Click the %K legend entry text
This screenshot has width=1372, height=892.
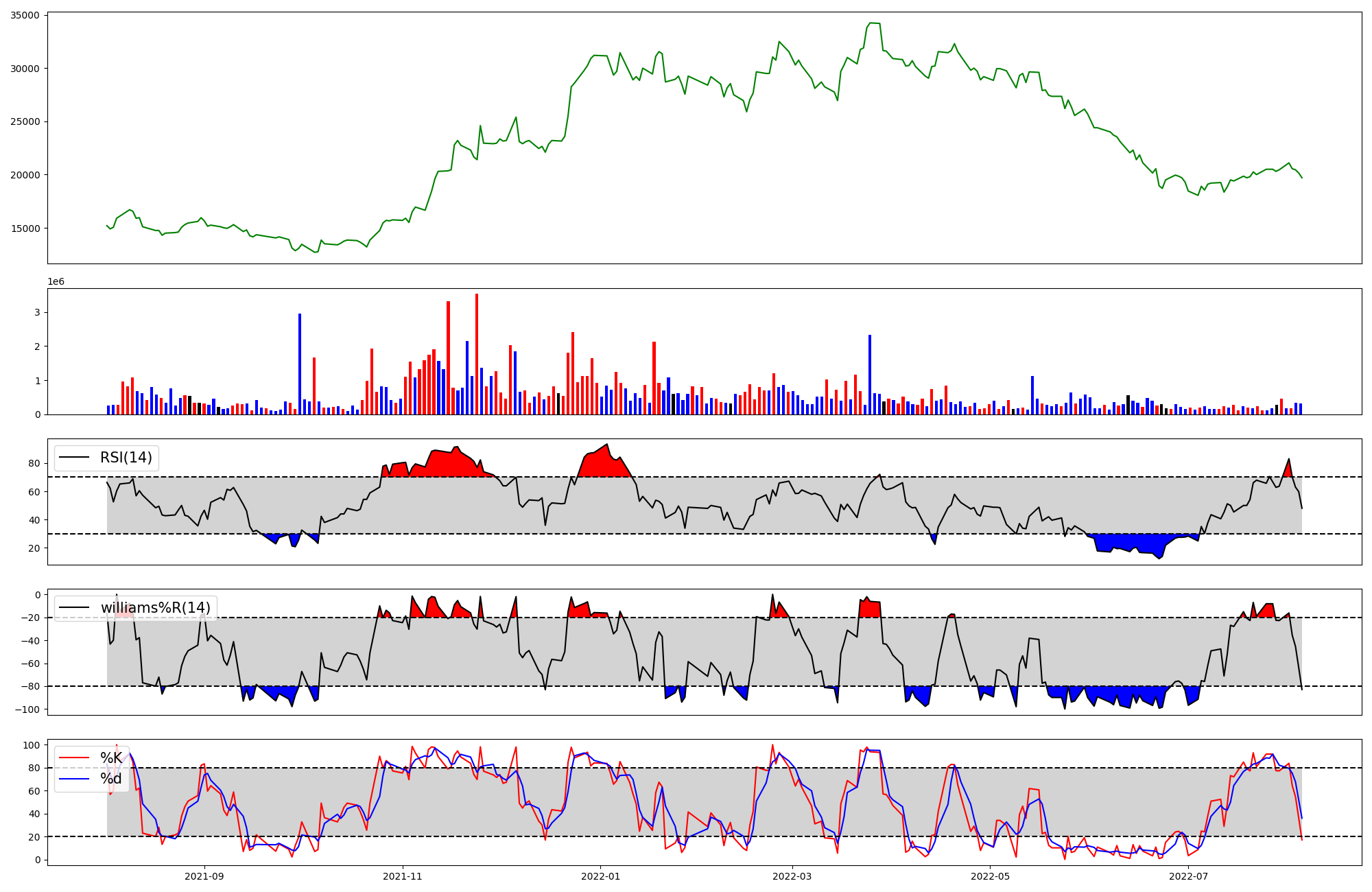pos(111,758)
